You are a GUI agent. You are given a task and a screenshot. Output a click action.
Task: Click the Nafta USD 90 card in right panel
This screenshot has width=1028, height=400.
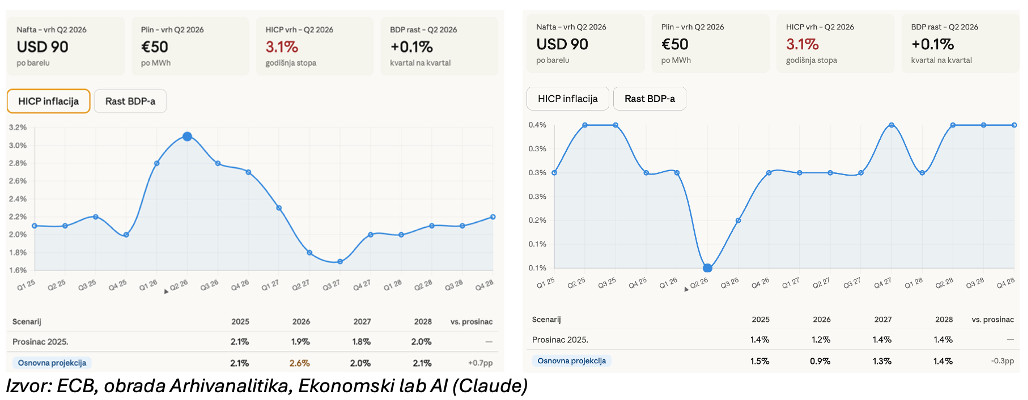click(x=587, y=44)
